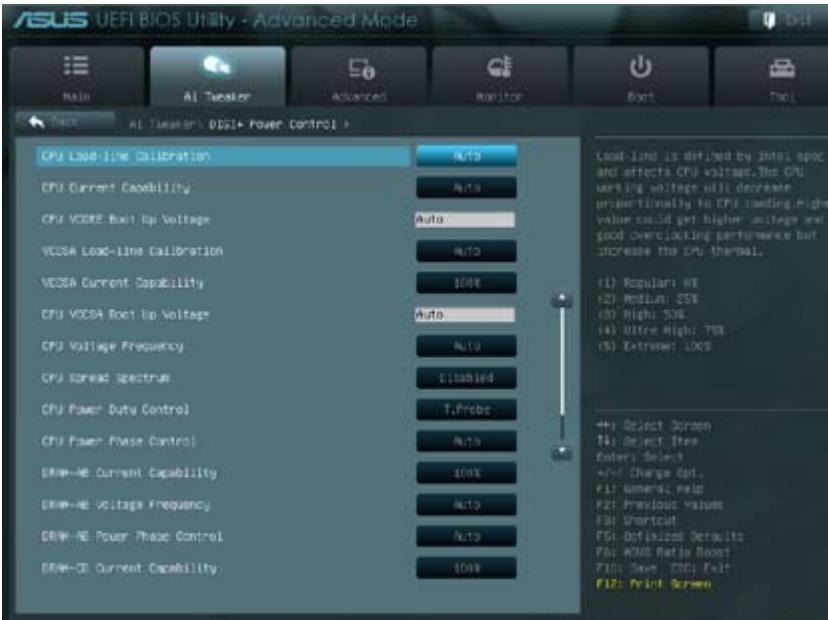The height and width of the screenshot is (620, 828).
Task: Click the DIGI+ Power Control breadcrumb
Action: click(x=272, y=124)
